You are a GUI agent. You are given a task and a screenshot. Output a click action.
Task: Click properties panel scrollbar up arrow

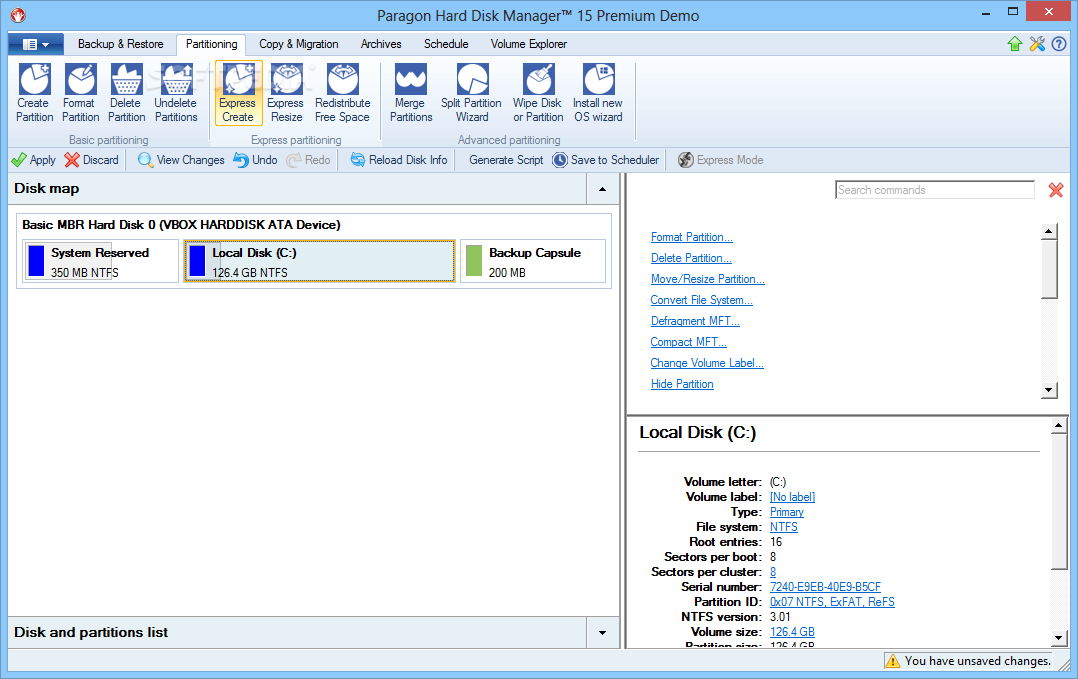click(x=1059, y=426)
